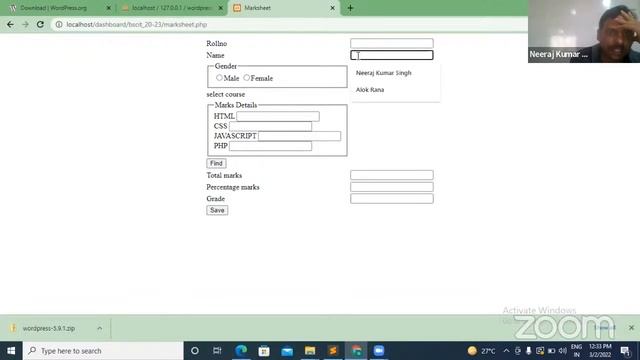Open the volume tray icon
This screenshot has height=360, width=640.
tap(562, 351)
